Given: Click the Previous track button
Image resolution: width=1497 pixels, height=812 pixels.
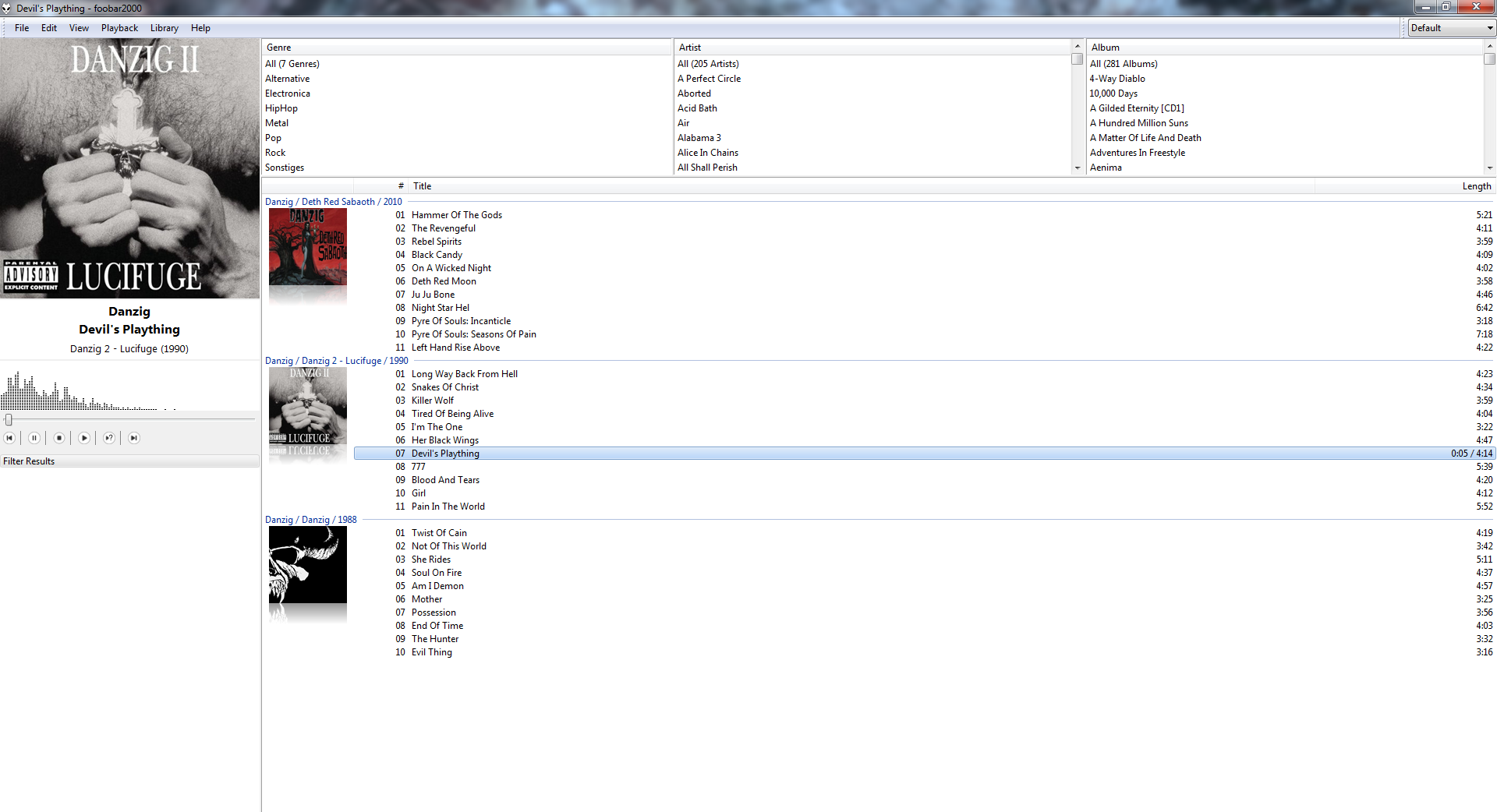Looking at the screenshot, I should [x=9, y=438].
